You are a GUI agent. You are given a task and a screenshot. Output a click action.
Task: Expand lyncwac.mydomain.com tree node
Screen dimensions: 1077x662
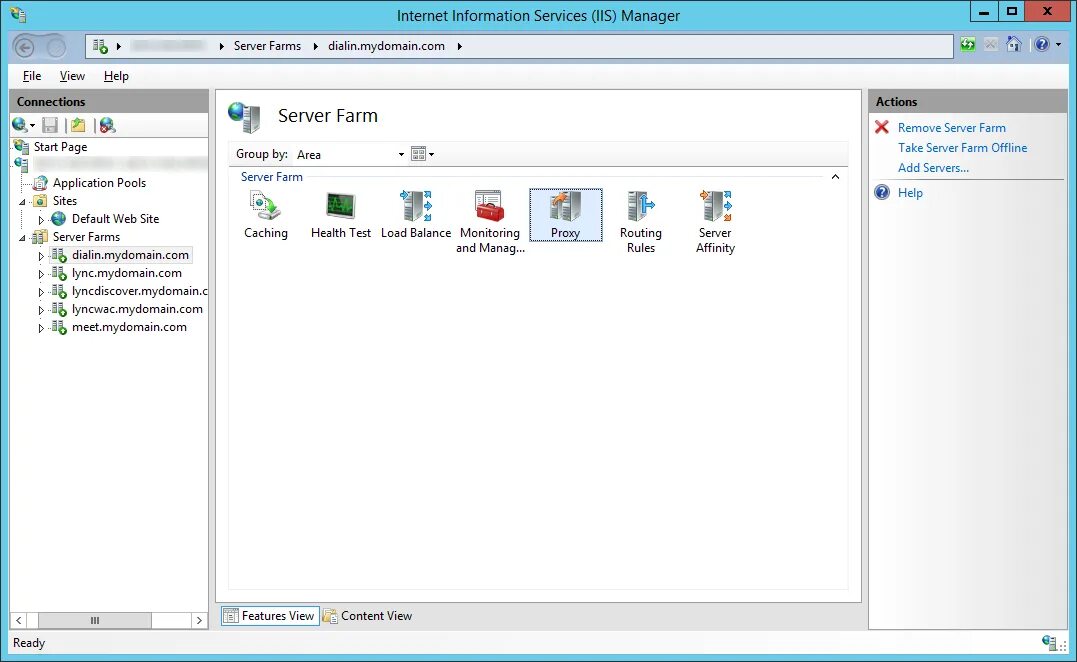point(41,310)
